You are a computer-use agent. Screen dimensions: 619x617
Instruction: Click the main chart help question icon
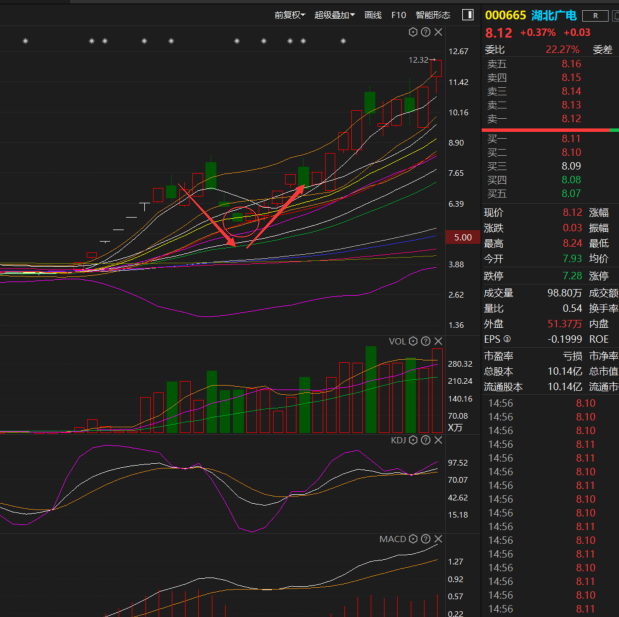click(x=427, y=33)
